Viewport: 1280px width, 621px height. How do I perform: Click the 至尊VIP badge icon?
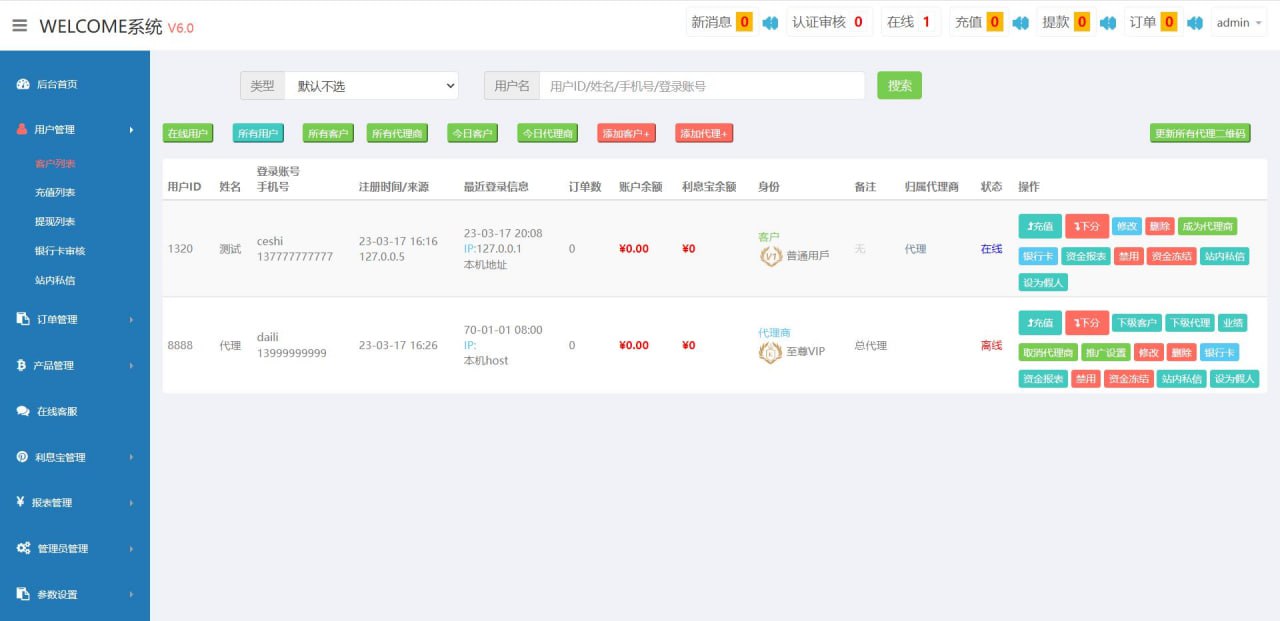pyautogui.click(x=769, y=352)
